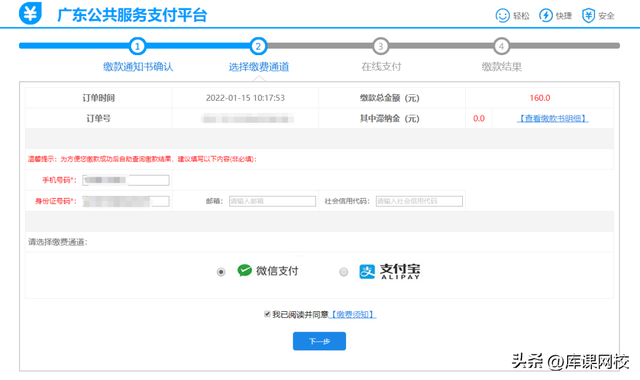Click step 1 circle in progress bar
This screenshot has width=640, height=380.
tap(138, 46)
